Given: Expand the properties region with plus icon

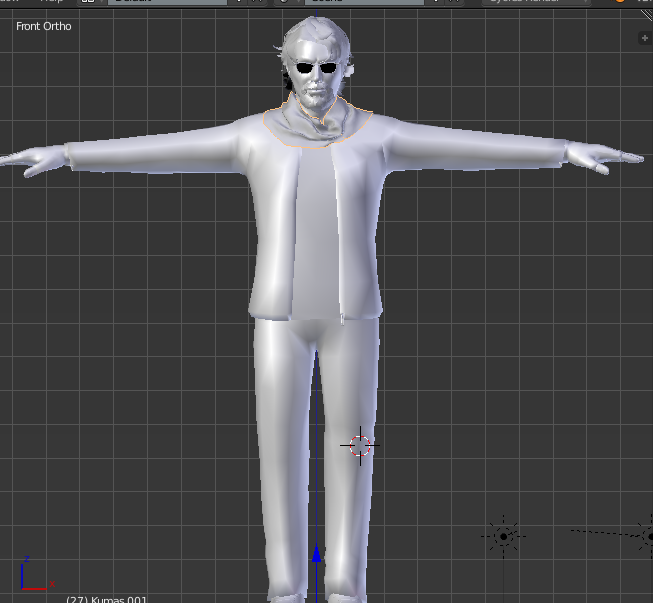Looking at the screenshot, I should (645, 38).
